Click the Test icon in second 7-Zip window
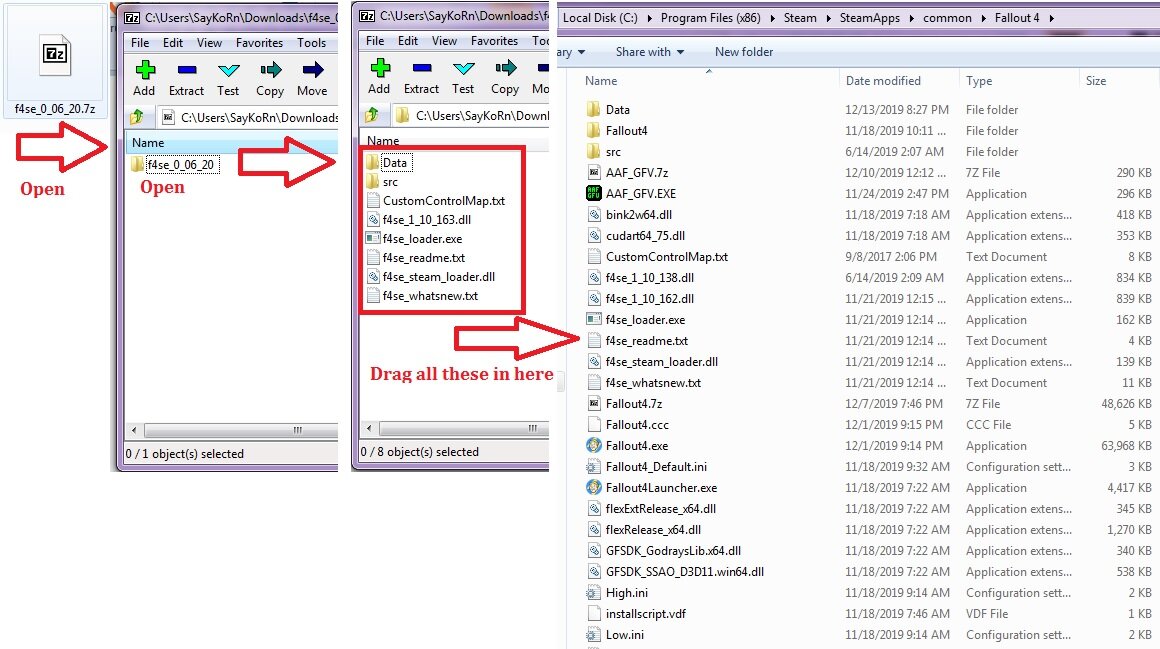Image resolution: width=1160 pixels, height=649 pixels. click(463, 69)
